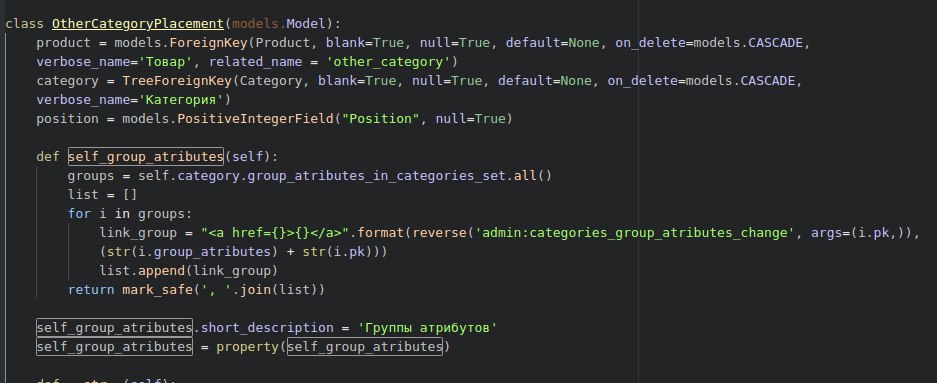Click the PositiveIntegerField method name
Viewport: 937px width, 383px height.
pos(255,119)
